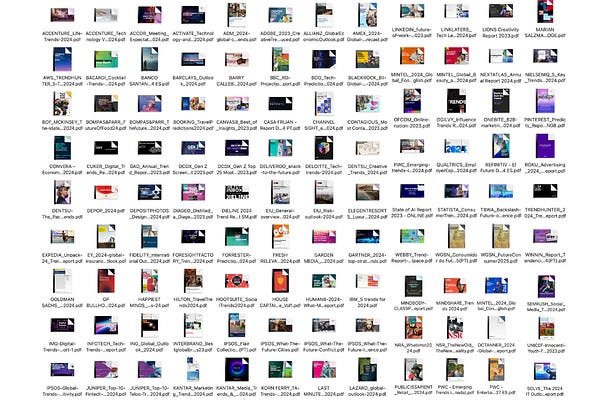Select the ADOBE 2023 Creative Trends PDF icon

coord(280,15)
